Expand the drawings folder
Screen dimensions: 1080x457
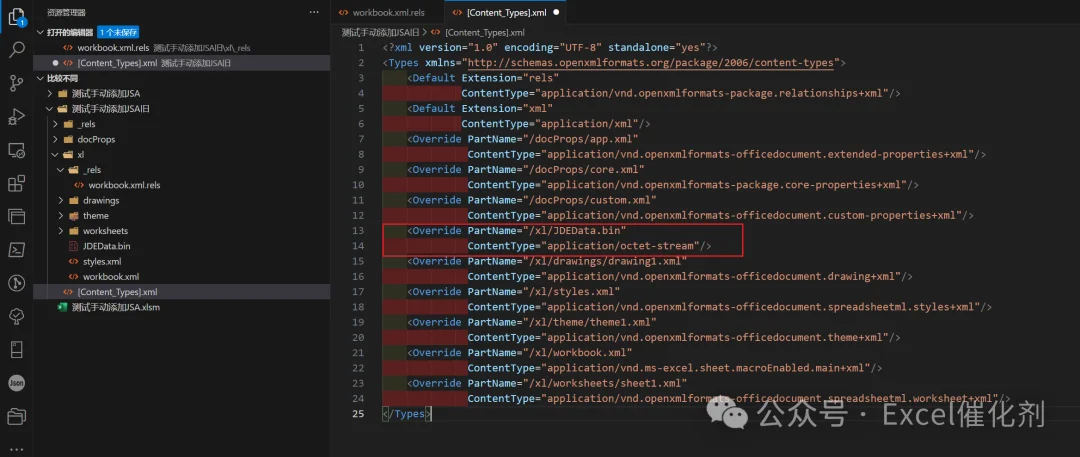point(61,200)
